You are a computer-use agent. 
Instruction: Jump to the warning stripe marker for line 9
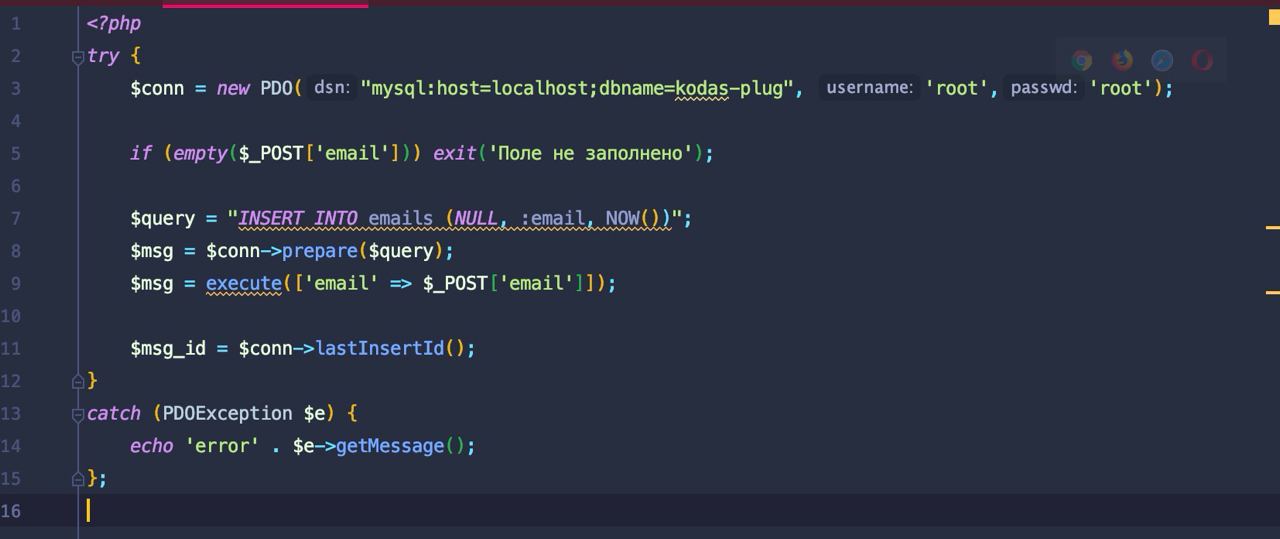(x=1273, y=292)
